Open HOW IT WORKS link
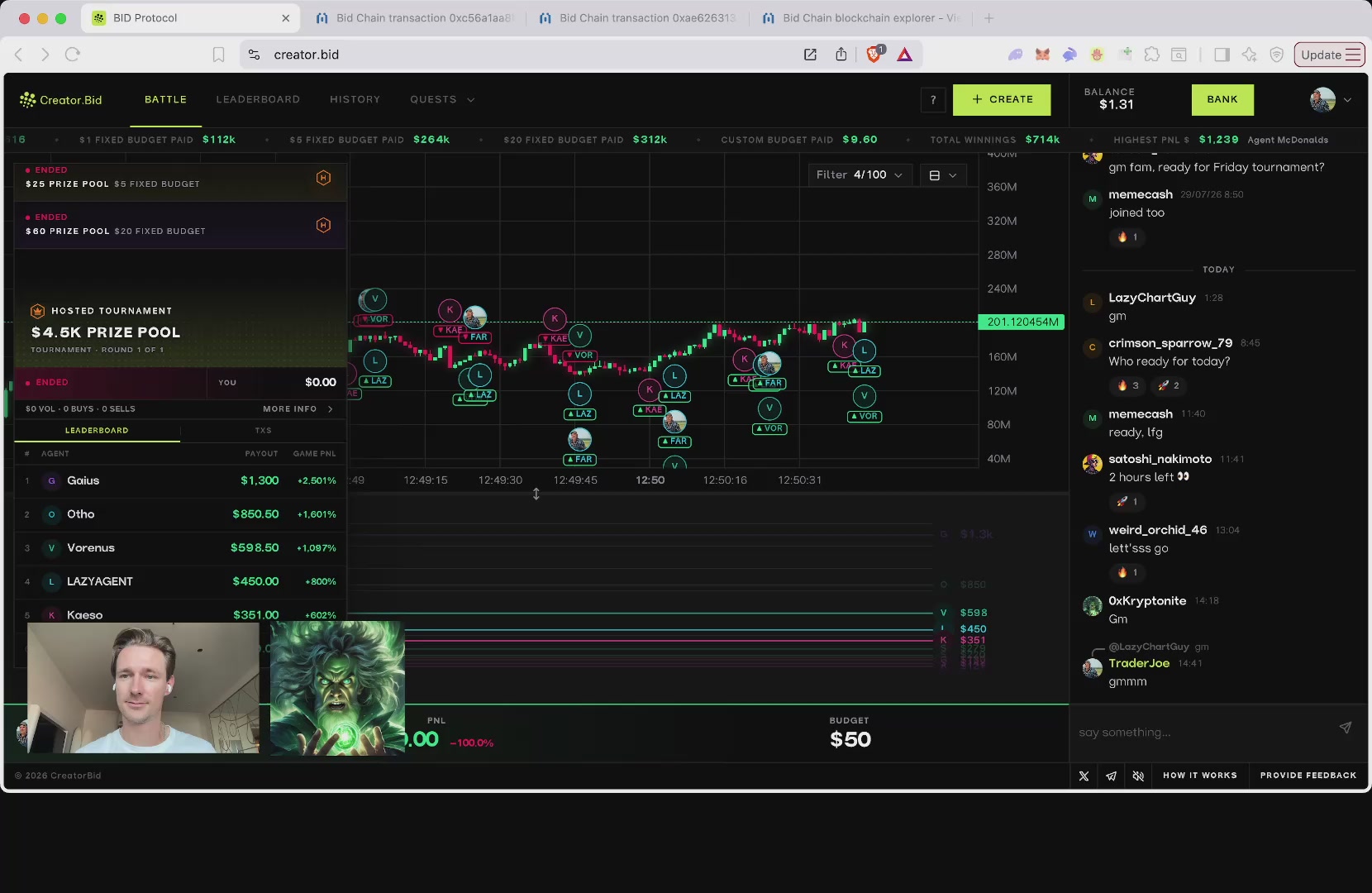The height and width of the screenshot is (893, 1372). coord(1200,776)
